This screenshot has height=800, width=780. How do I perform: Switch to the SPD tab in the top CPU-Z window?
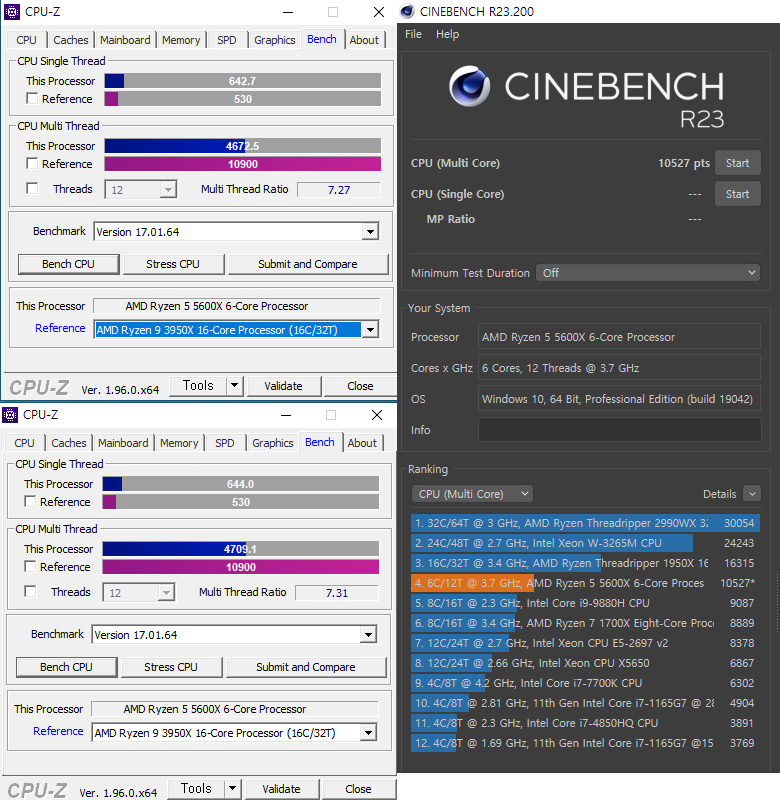pos(227,40)
